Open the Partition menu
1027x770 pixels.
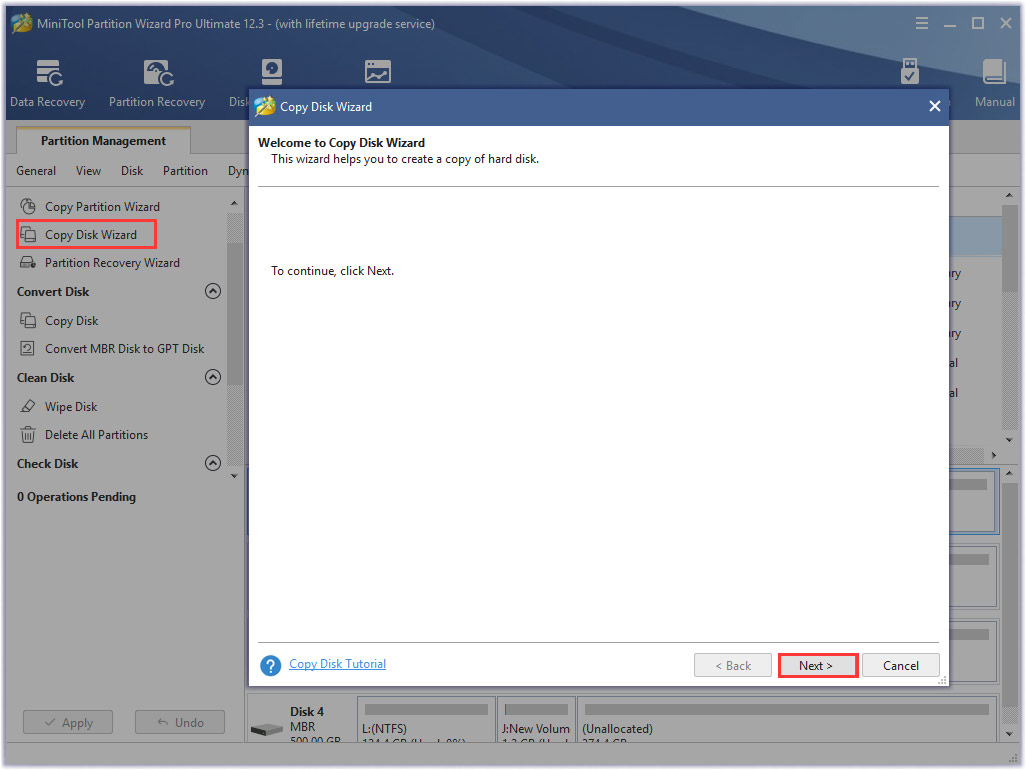pyautogui.click(x=185, y=171)
